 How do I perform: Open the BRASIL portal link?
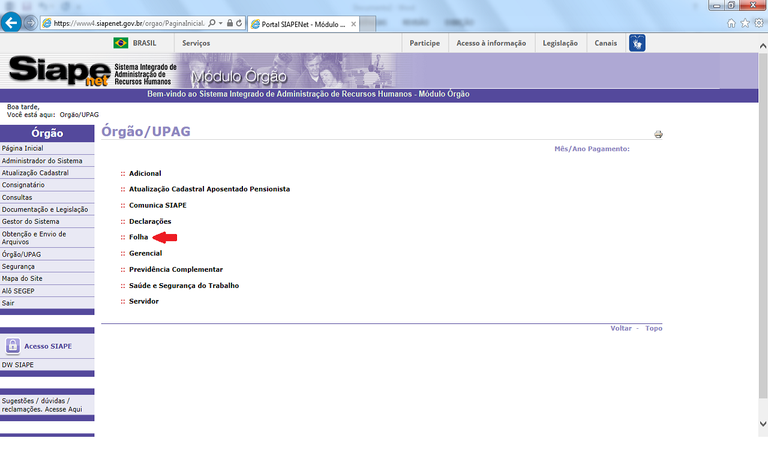(144, 43)
